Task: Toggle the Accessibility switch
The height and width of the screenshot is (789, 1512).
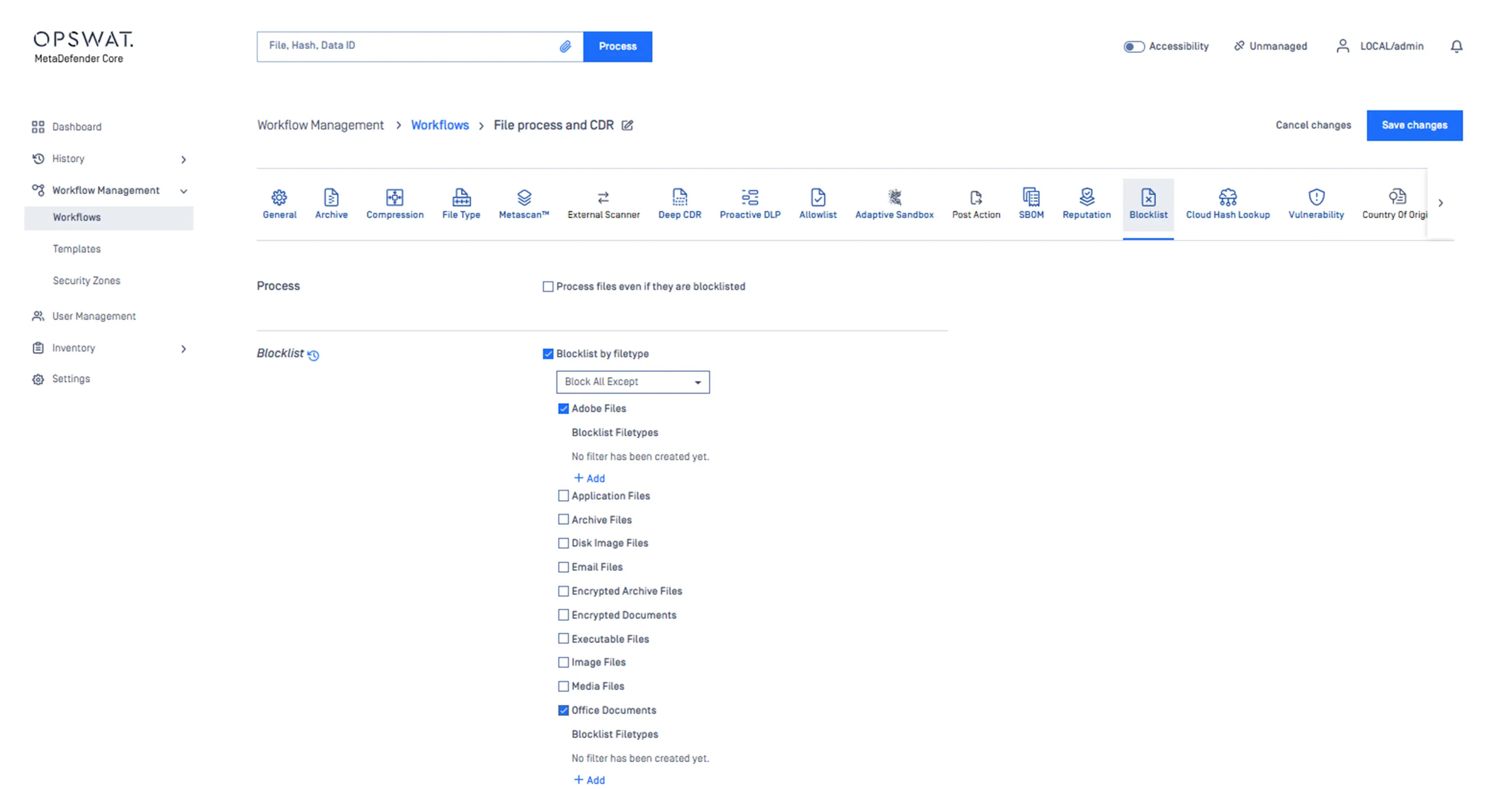Action: click(1133, 46)
